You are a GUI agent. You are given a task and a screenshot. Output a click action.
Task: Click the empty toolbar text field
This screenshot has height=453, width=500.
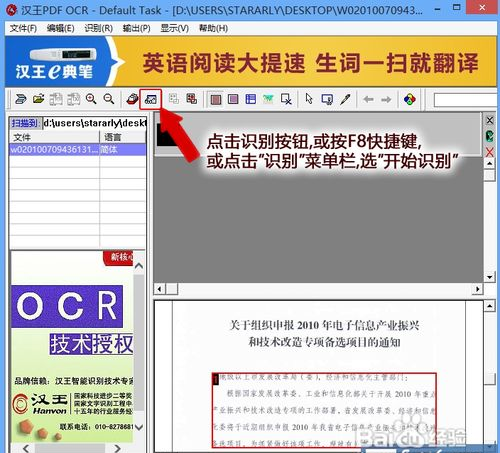(x=465, y=100)
